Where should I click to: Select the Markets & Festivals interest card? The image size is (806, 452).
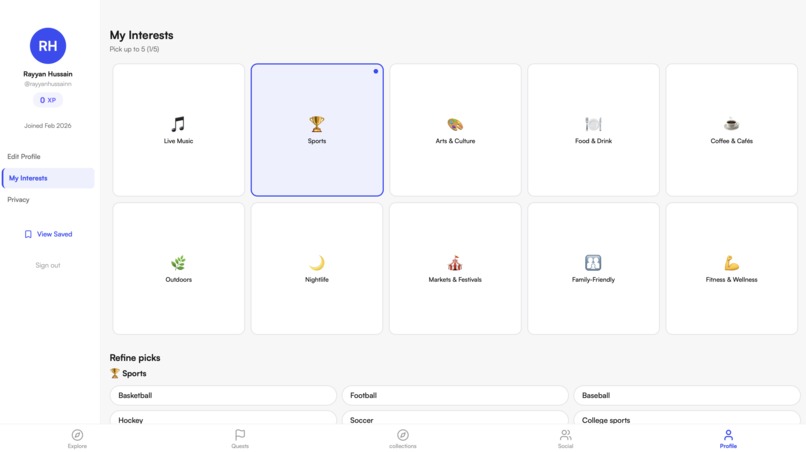tap(455, 268)
